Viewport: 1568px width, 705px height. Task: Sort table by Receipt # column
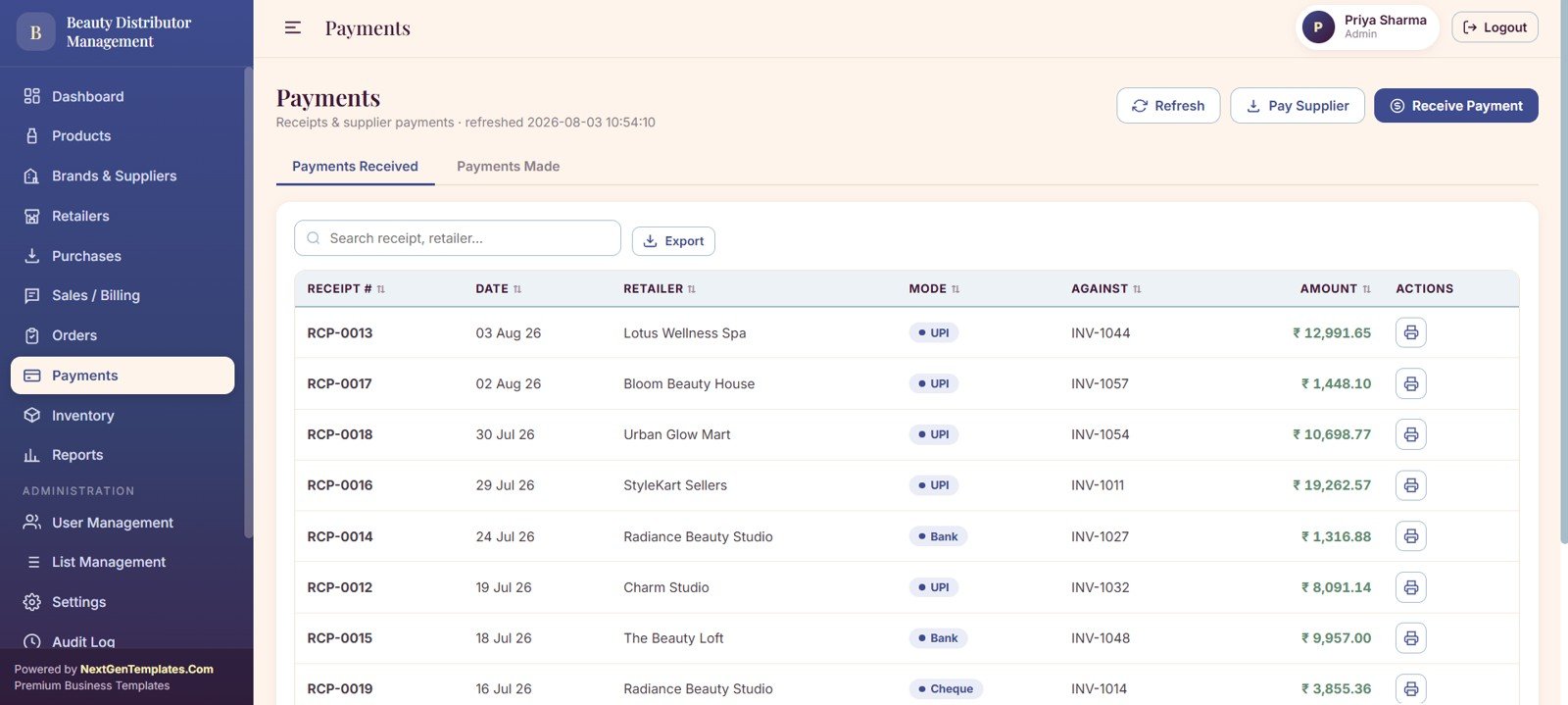point(346,289)
